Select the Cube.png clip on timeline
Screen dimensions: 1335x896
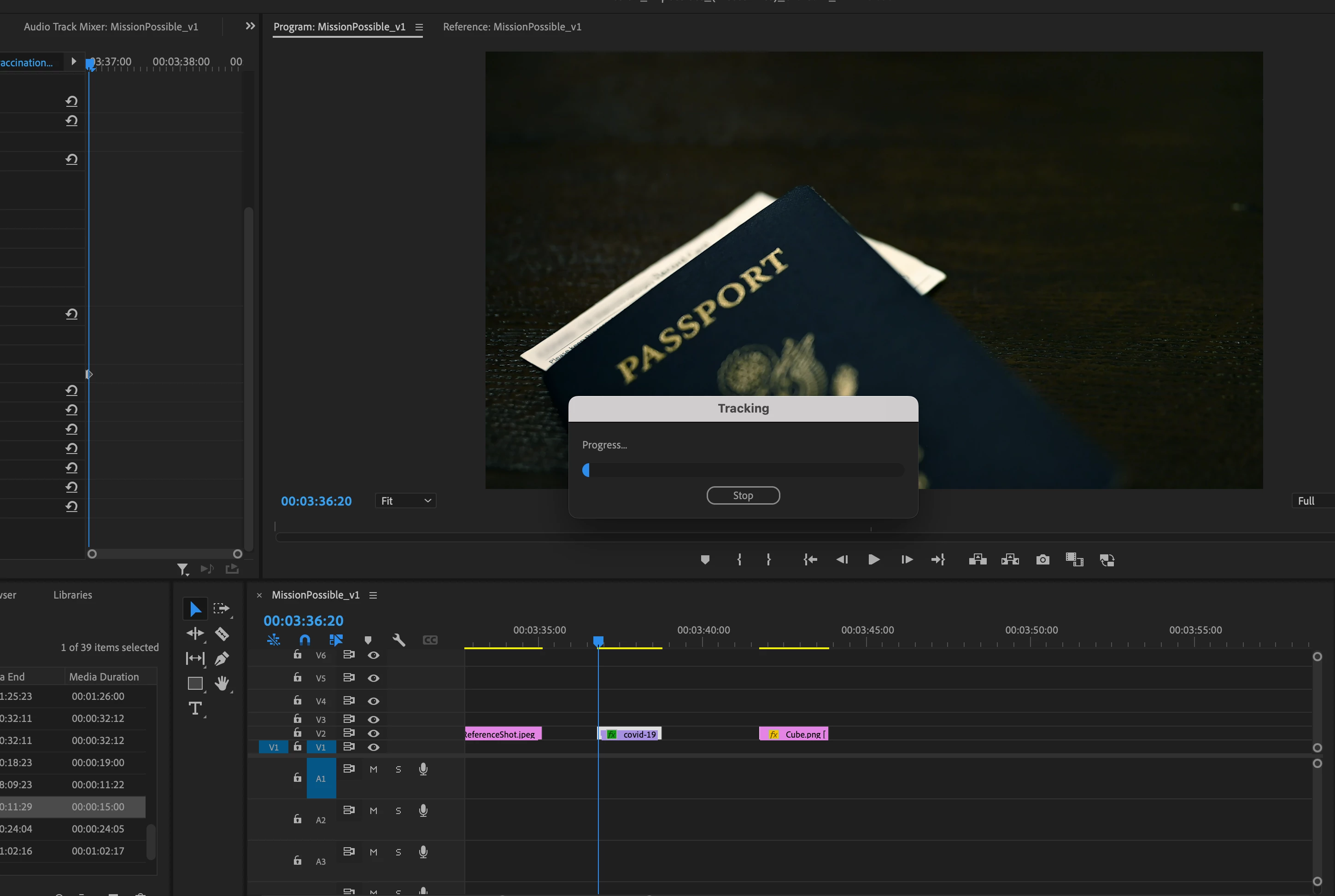[801, 734]
